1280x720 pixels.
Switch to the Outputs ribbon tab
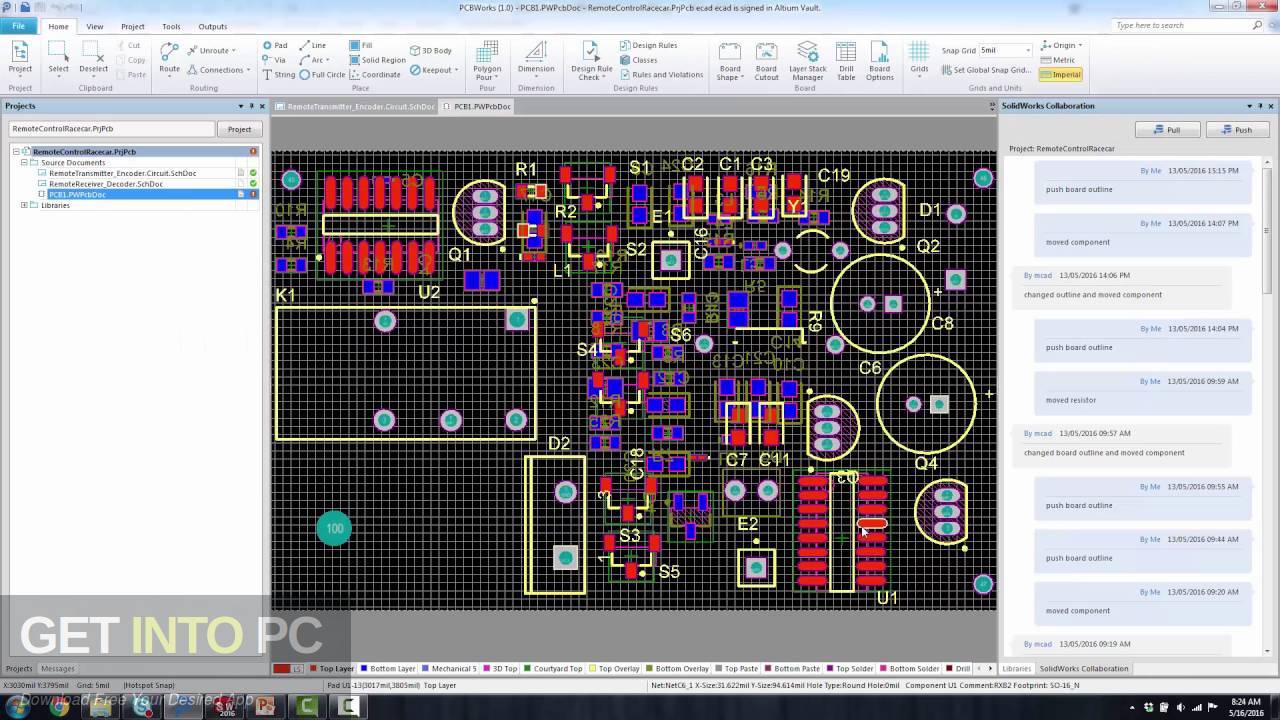coord(212,26)
